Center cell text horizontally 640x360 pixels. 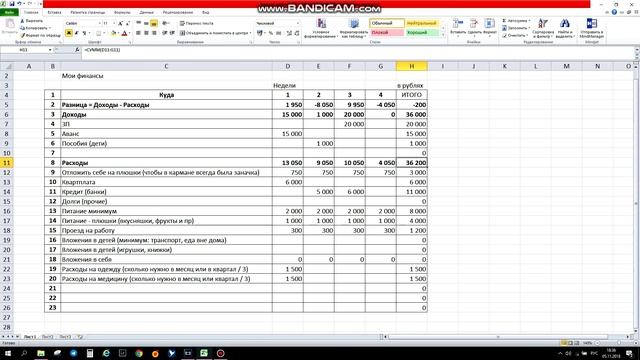[x=146, y=33]
